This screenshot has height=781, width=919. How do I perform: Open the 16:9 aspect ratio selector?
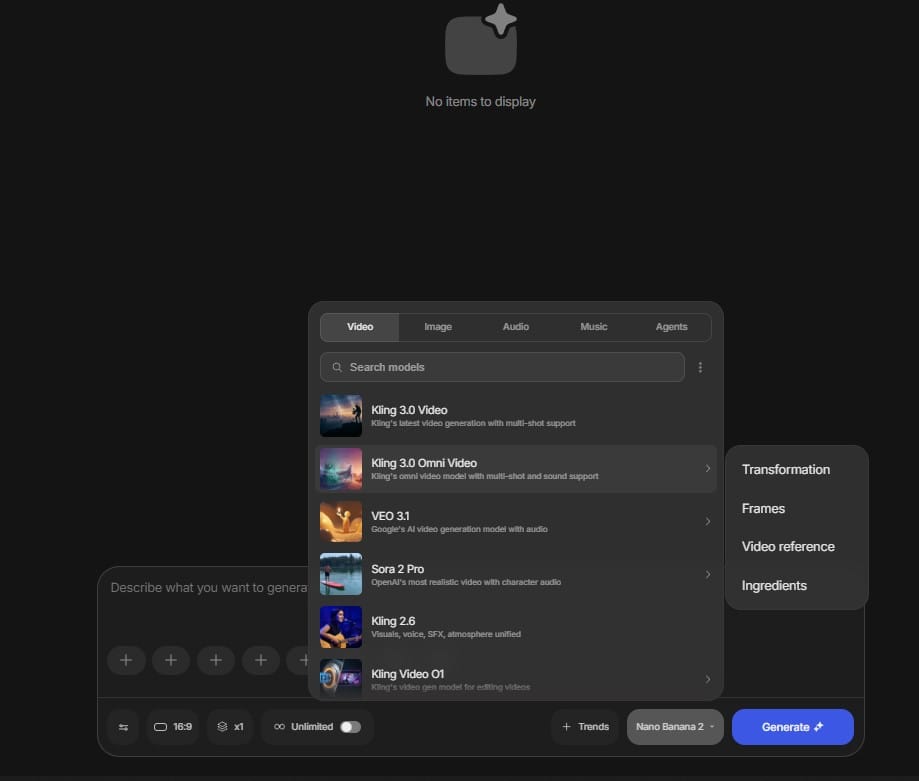click(x=174, y=727)
